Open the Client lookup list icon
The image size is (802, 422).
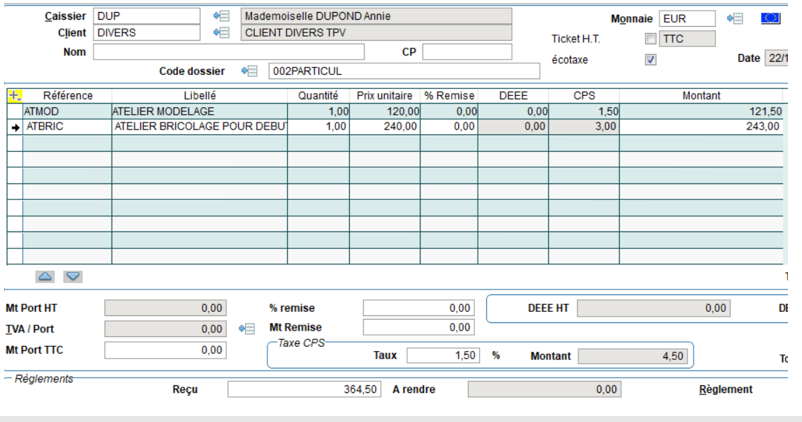point(221,32)
